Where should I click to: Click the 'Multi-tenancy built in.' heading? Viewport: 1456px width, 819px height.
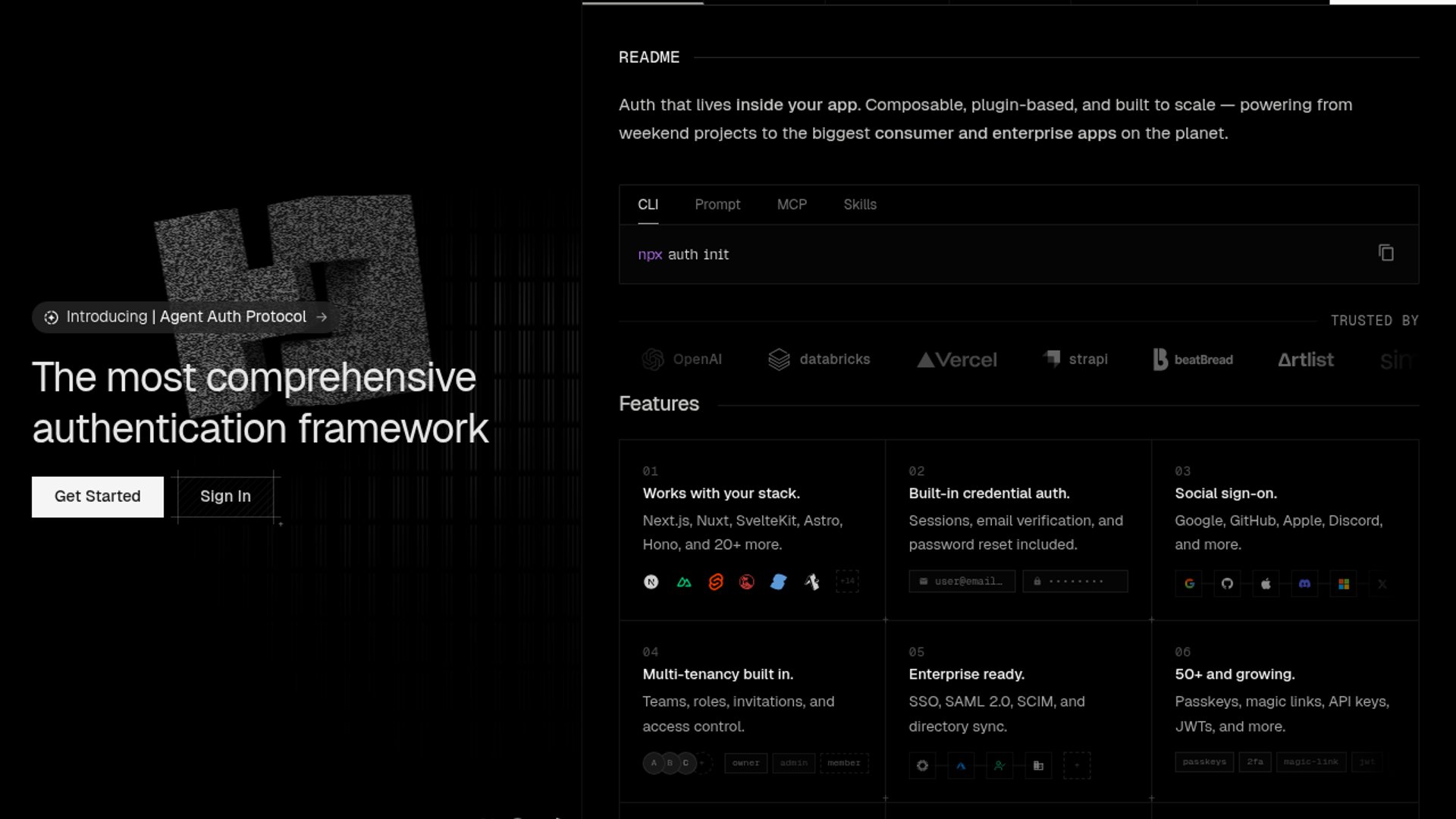click(717, 674)
